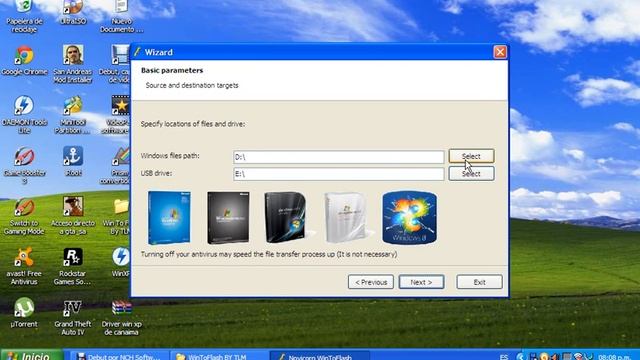Open the WinXP lightning desktop icon
The image size is (640, 360).
point(120,262)
